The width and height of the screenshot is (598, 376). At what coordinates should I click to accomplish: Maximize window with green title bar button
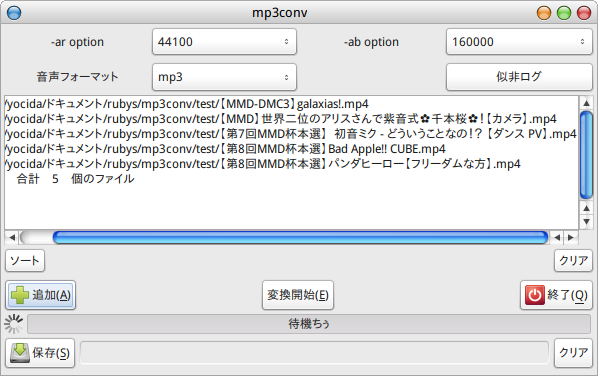click(x=564, y=13)
